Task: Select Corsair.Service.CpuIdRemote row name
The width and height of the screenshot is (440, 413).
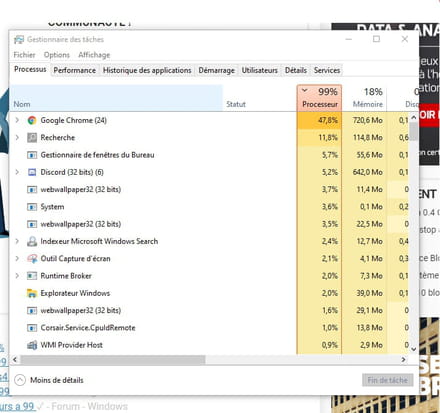Action: point(88,328)
